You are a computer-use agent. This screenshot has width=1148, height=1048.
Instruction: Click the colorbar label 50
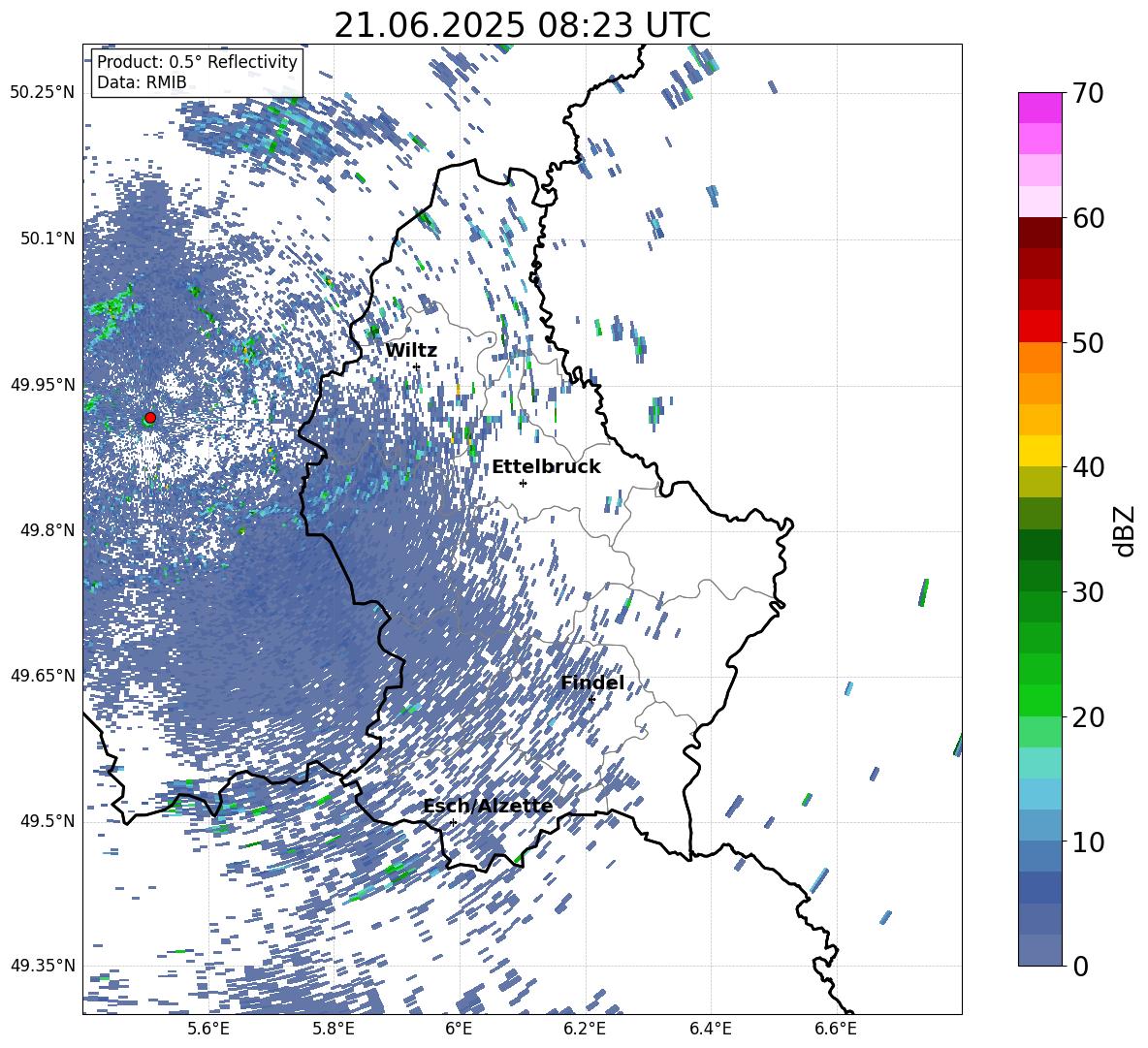[x=1088, y=342]
